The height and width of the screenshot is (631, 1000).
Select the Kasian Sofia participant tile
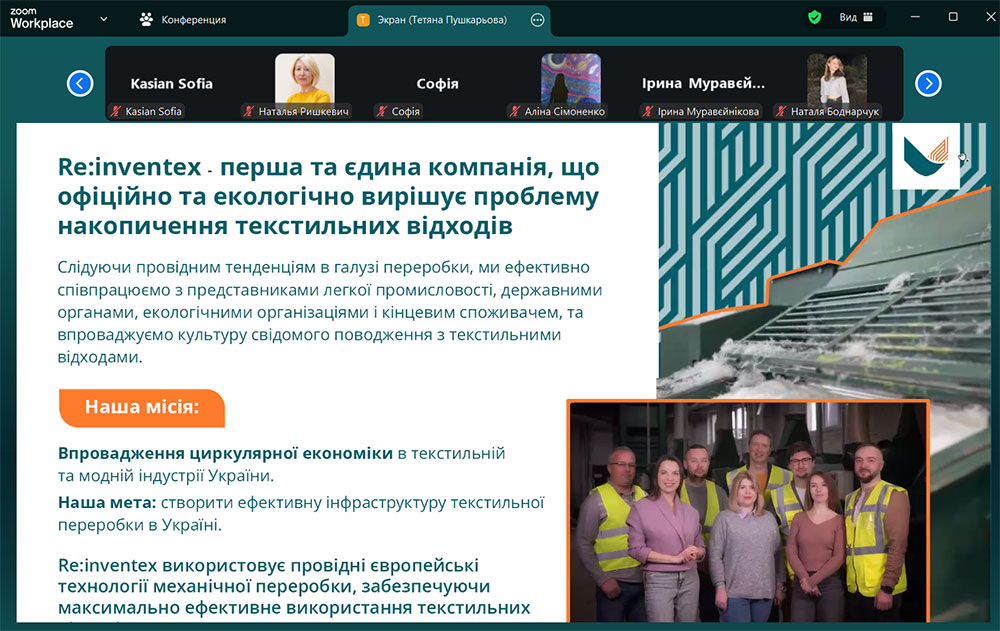click(x=171, y=83)
